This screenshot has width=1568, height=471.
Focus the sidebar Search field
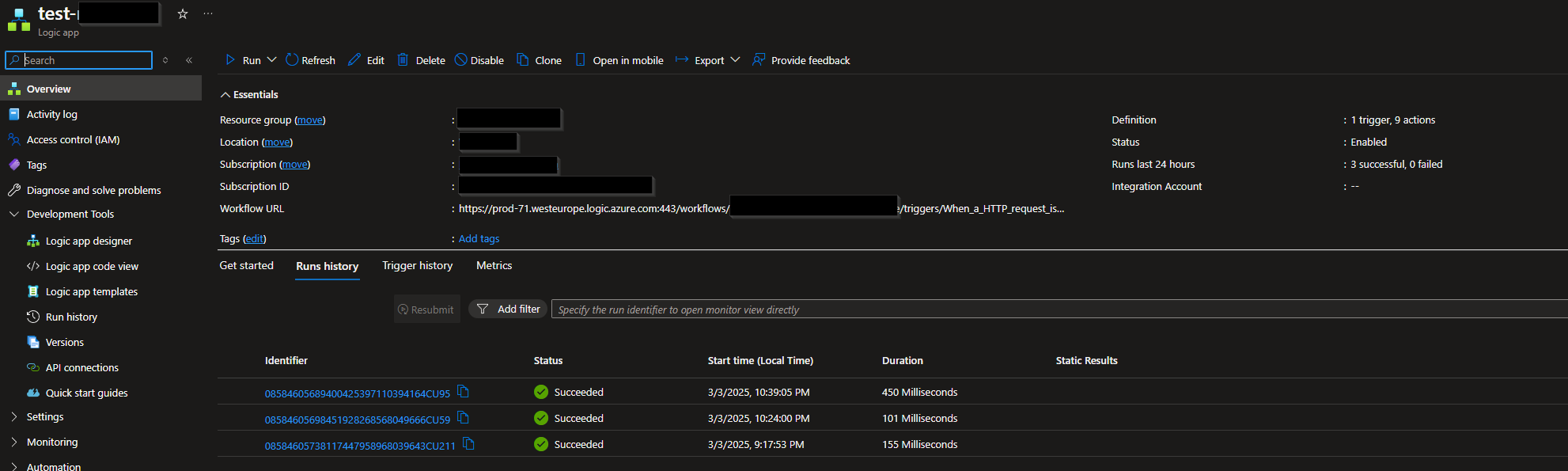[x=79, y=60]
